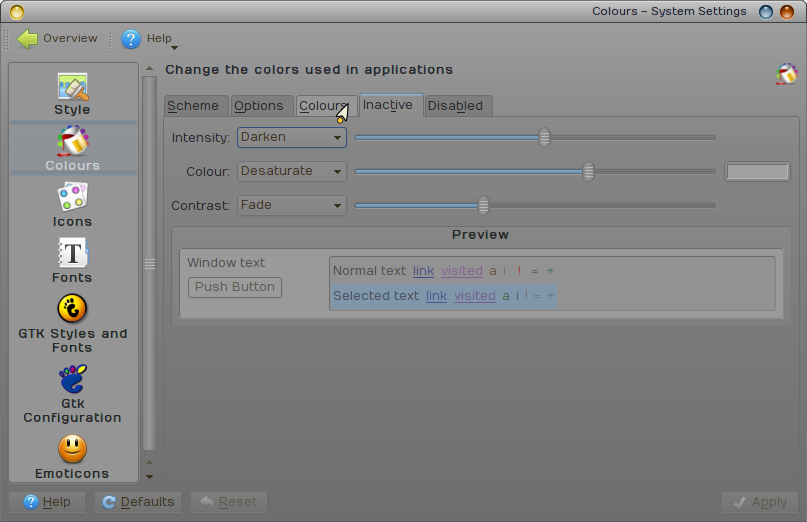Click the Selected text link in preview
This screenshot has height=522, width=807.
pyautogui.click(x=436, y=296)
